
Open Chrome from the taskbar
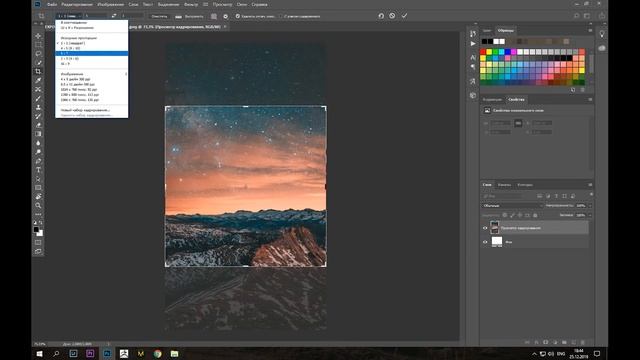point(158,353)
